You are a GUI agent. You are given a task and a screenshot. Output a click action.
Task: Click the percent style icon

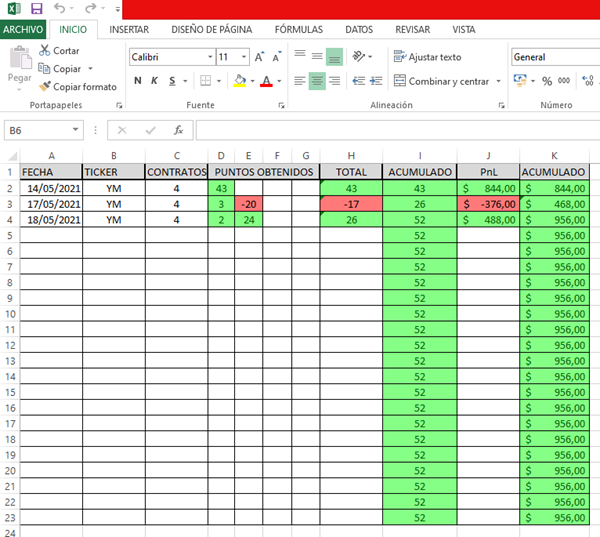coord(546,81)
